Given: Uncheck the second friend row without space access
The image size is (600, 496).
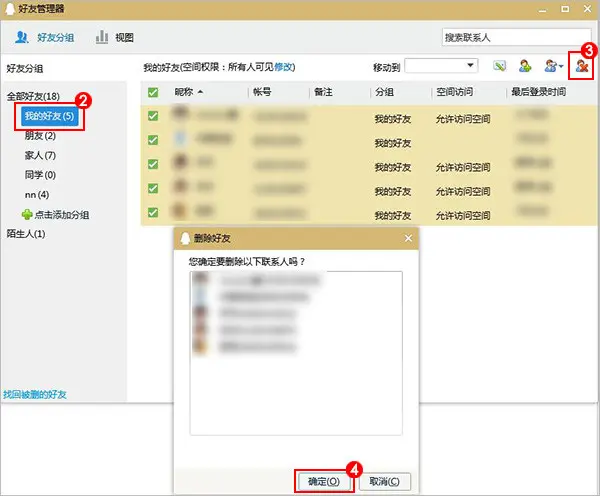Looking at the screenshot, I should click(153, 140).
